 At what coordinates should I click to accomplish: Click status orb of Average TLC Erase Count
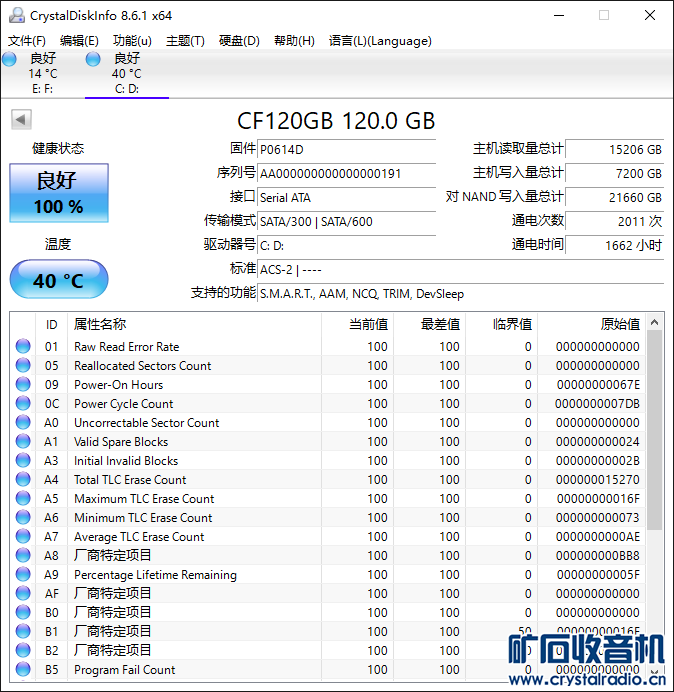click(23, 536)
